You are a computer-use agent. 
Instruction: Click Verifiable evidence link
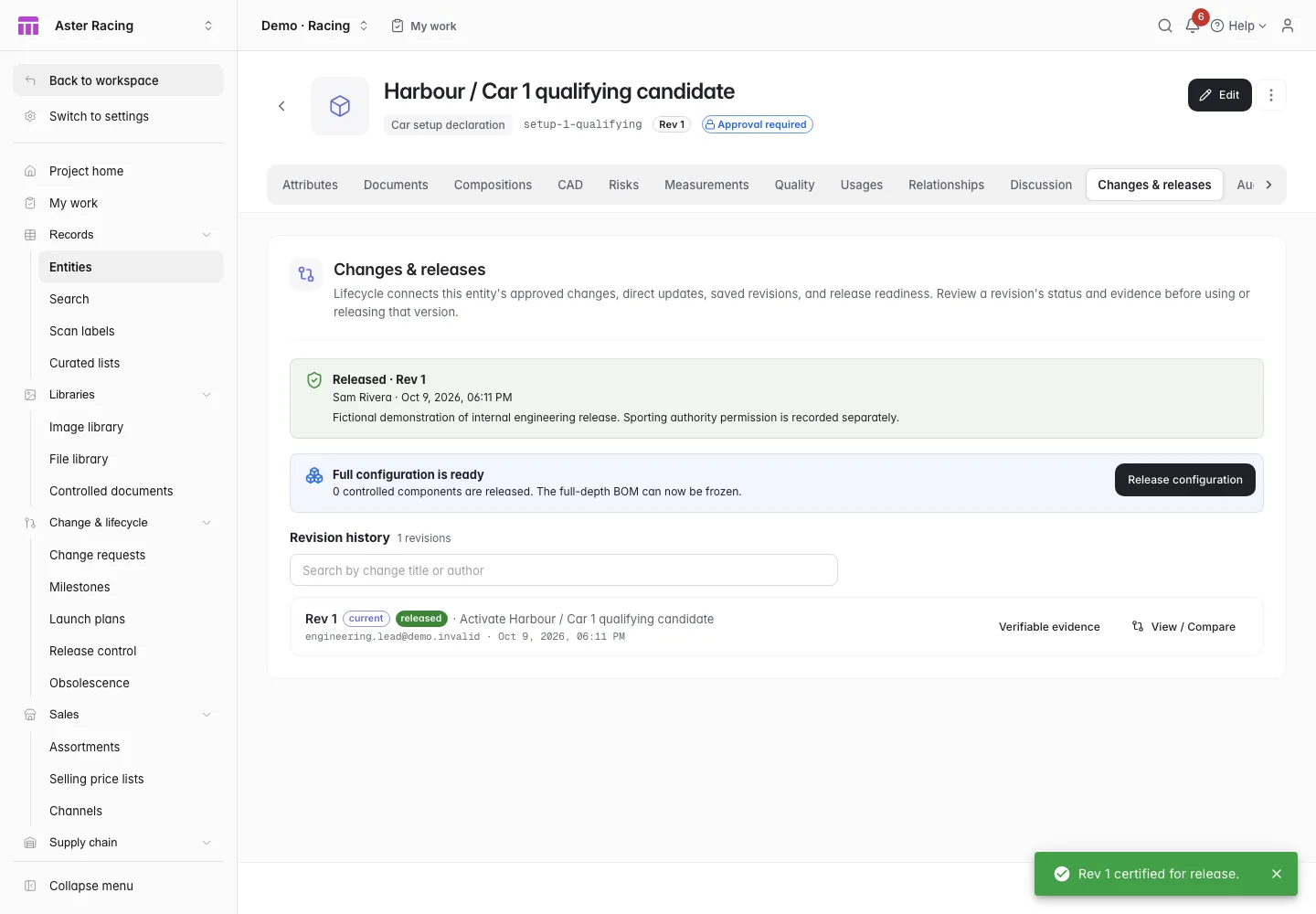coord(1049,627)
